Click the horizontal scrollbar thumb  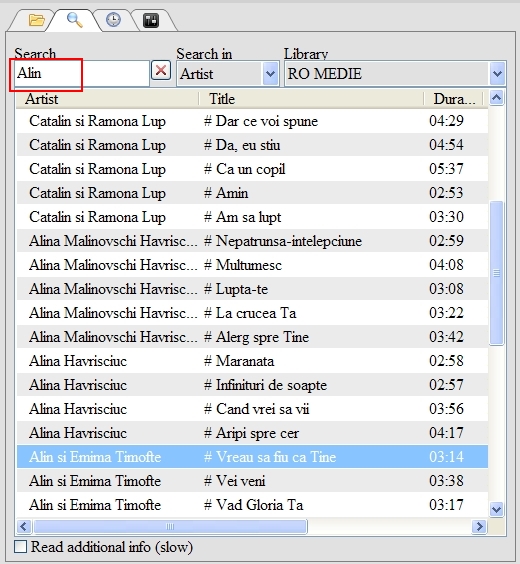click(170, 527)
